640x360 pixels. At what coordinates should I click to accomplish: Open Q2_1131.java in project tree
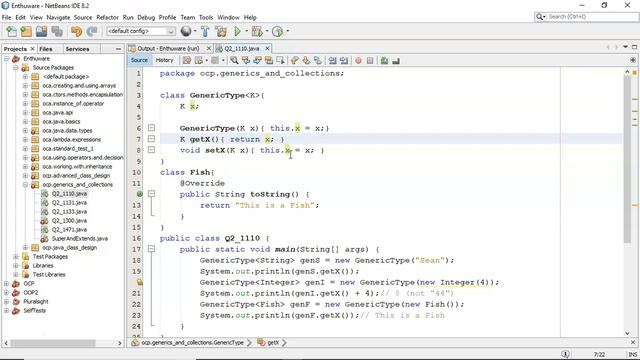coord(69,202)
